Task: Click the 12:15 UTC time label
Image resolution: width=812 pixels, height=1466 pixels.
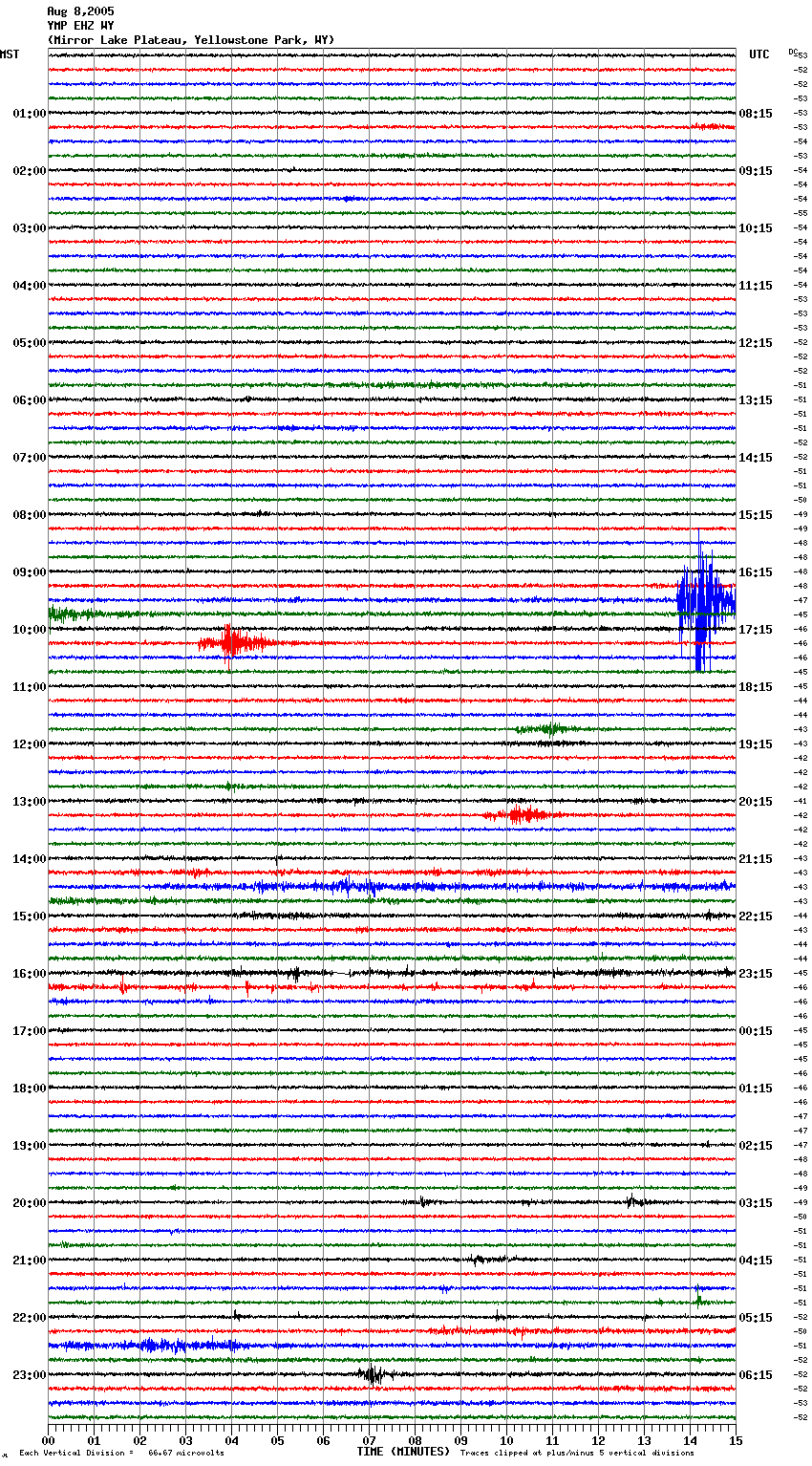Action: click(755, 343)
